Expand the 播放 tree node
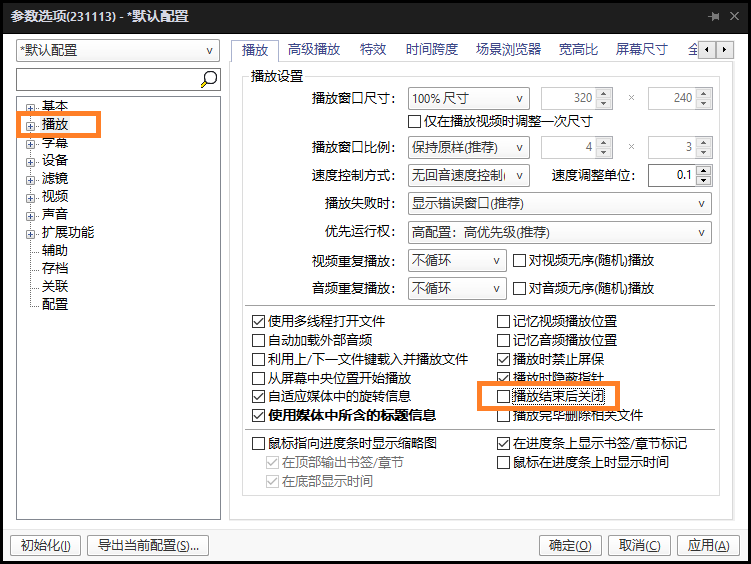This screenshot has width=751, height=564. [31, 126]
